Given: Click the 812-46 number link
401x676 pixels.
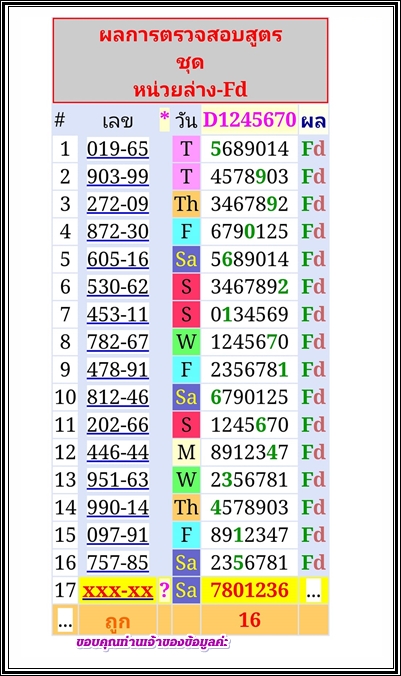Looking at the screenshot, I should coord(118,397).
